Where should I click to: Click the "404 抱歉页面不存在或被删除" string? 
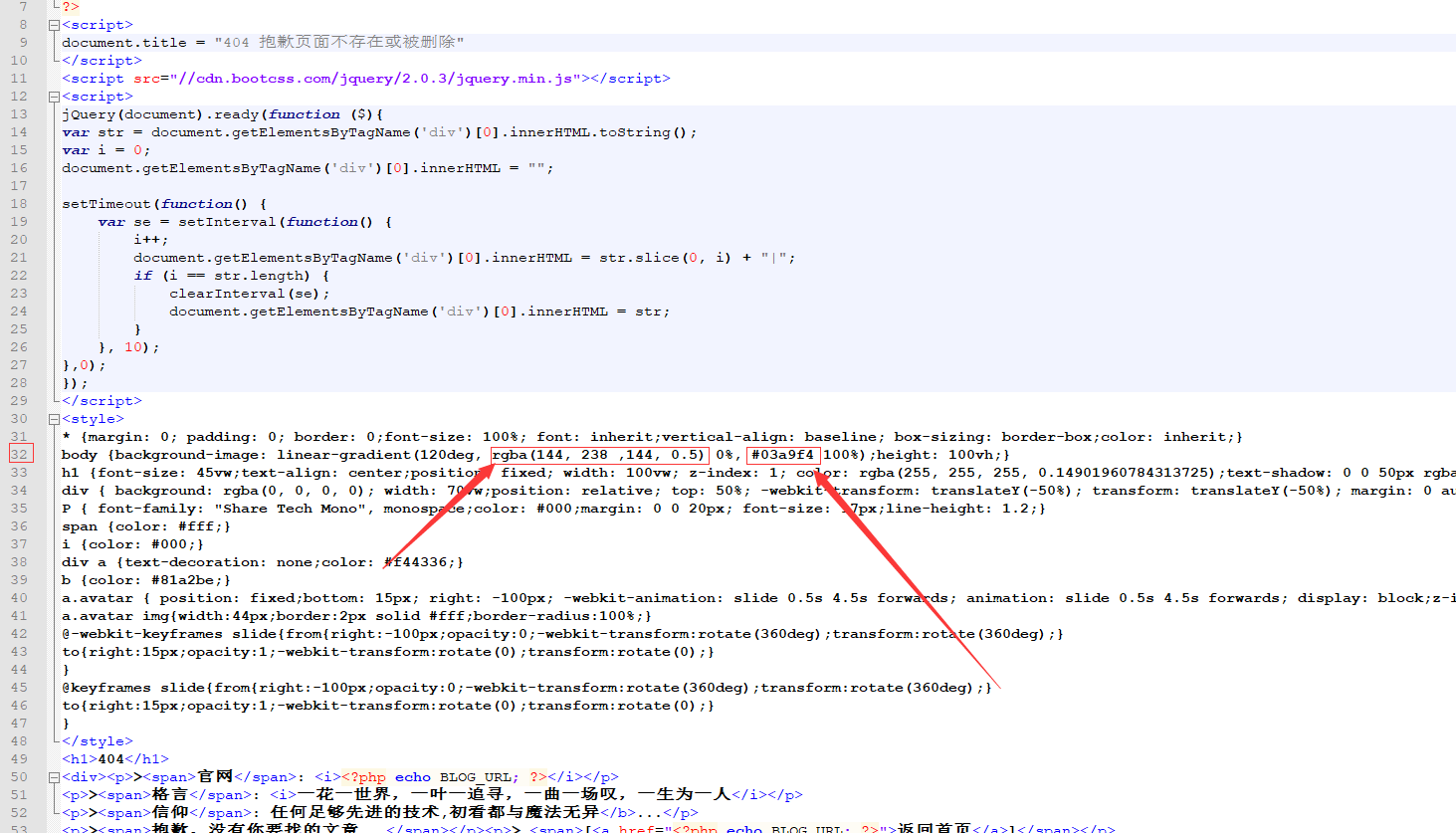[338, 43]
